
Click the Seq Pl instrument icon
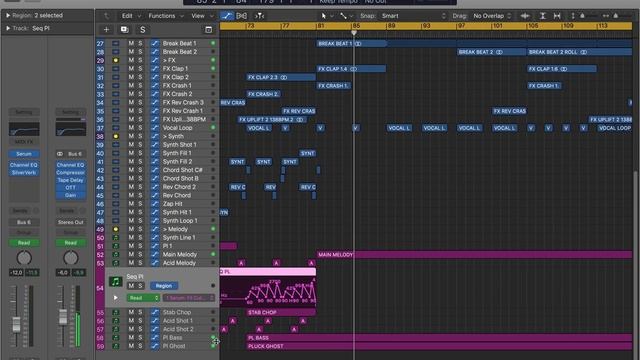(x=116, y=281)
